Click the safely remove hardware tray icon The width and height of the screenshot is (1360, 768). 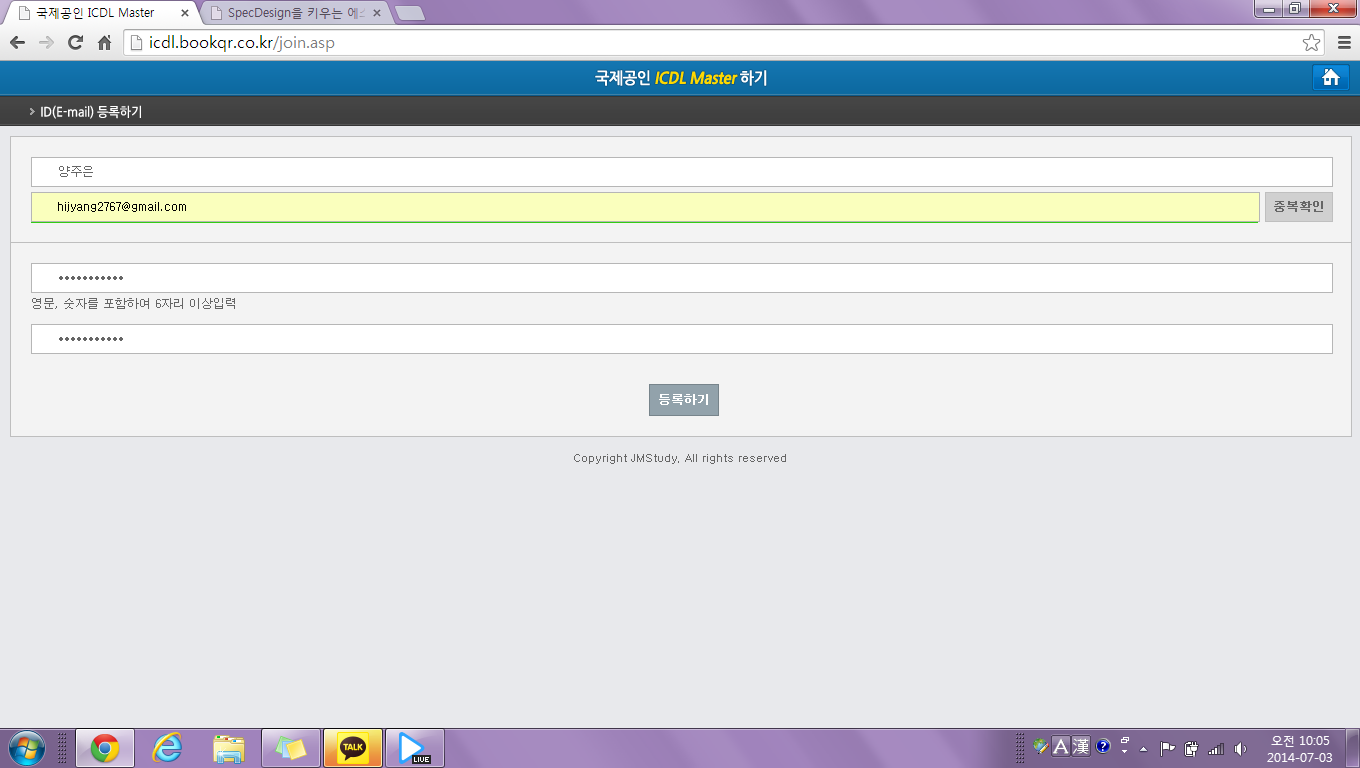coord(1191,748)
